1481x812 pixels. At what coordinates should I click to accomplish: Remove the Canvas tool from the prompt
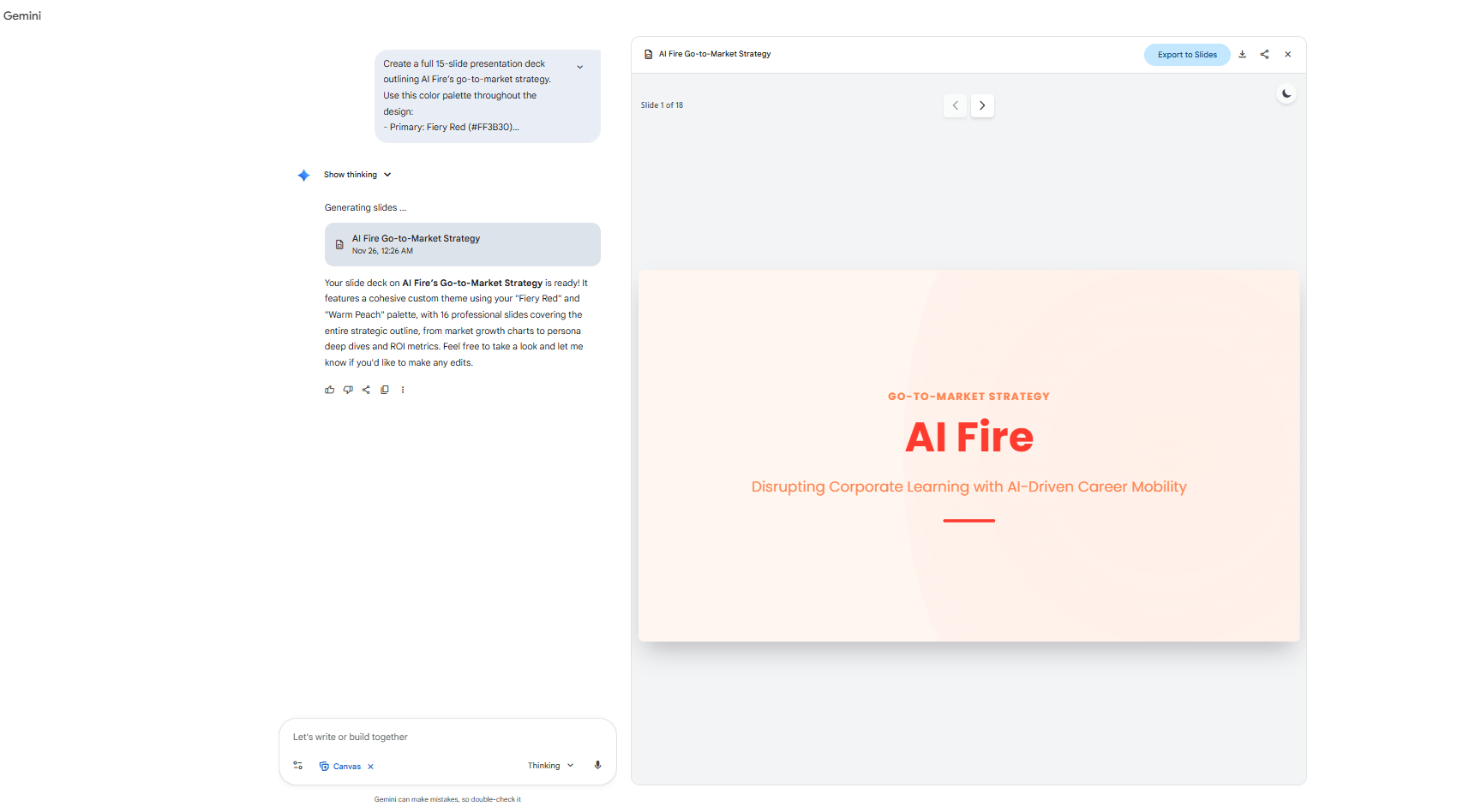pyautogui.click(x=370, y=767)
